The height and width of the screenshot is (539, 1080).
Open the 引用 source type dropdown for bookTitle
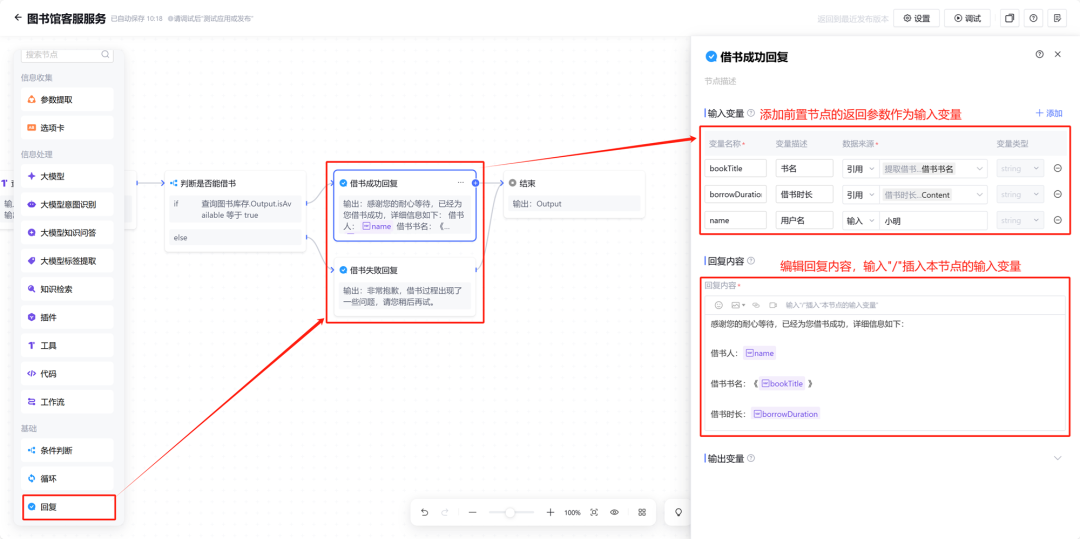pos(860,168)
